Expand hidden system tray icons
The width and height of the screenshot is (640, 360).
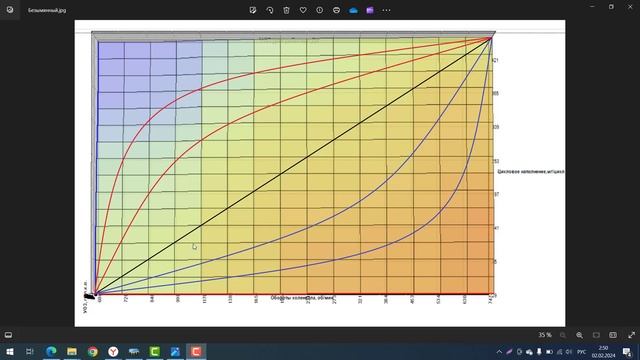(499, 352)
